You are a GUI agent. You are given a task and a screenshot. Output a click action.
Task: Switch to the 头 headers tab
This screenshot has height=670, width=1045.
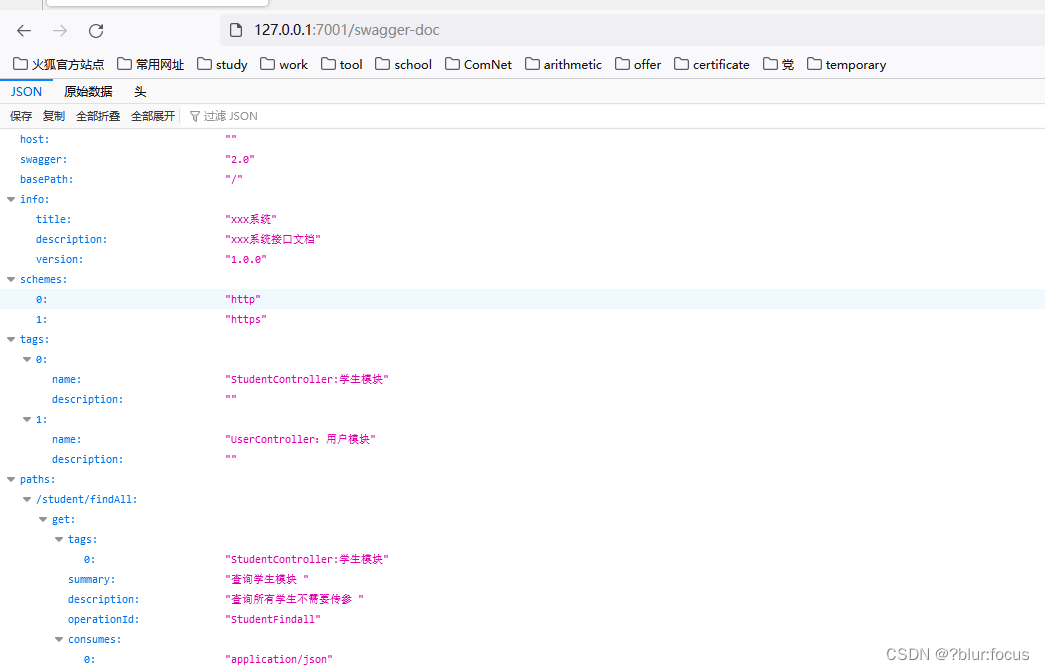click(140, 92)
